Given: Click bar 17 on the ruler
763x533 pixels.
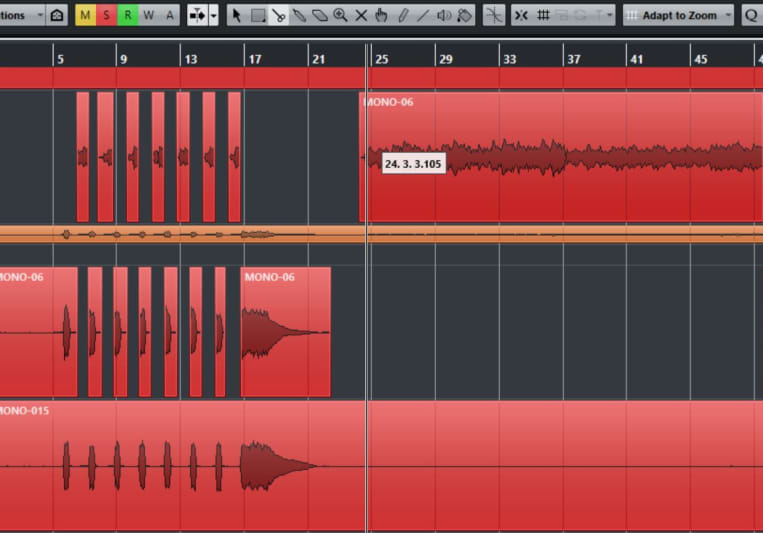Looking at the screenshot, I should 255,59.
